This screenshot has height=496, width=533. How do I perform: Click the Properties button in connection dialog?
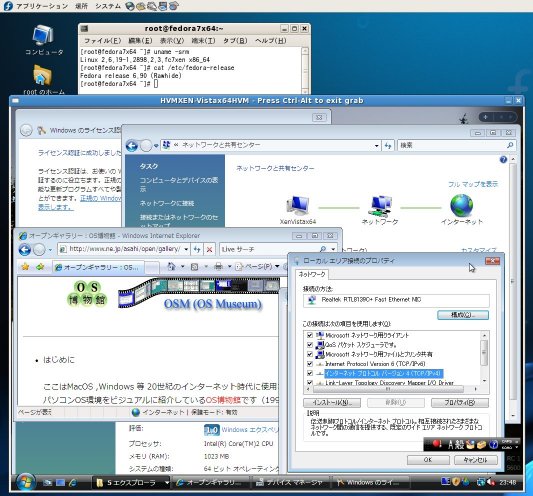pyautogui.click(x=460, y=403)
